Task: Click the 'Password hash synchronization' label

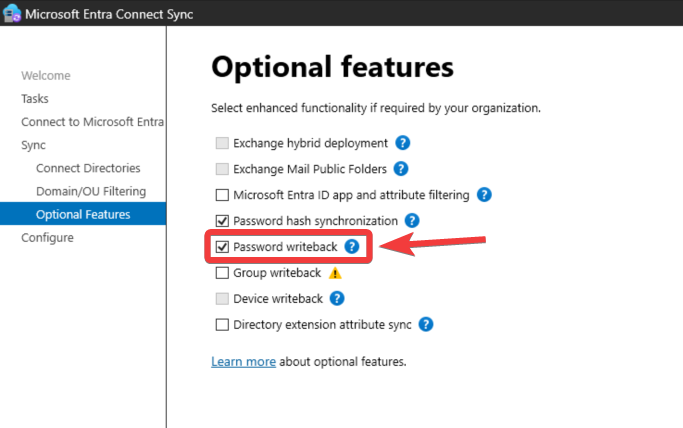Action: tap(315, 221)
